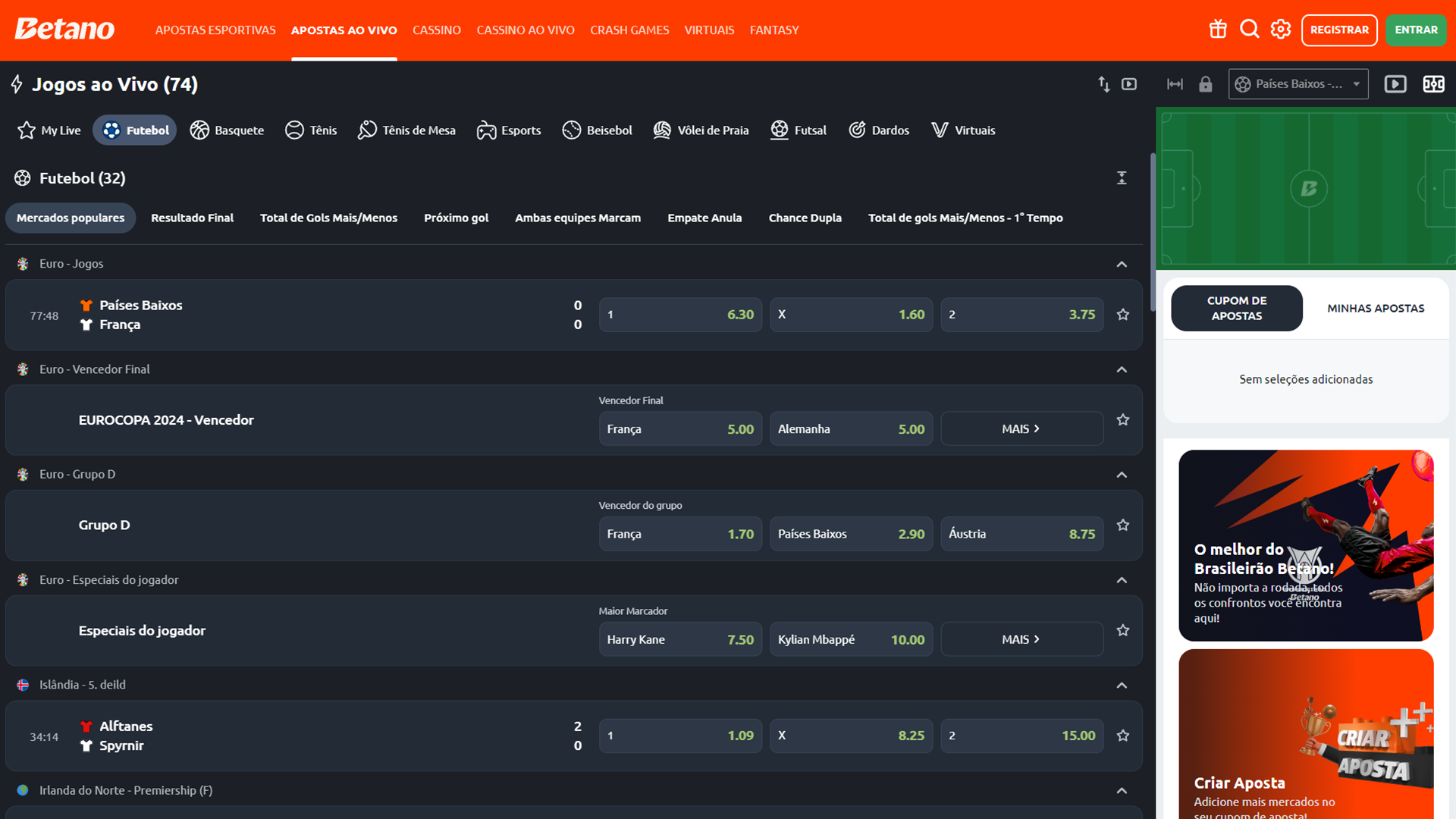
Task: Select the Mercados populares filter tab
Action: click(71, 217)
